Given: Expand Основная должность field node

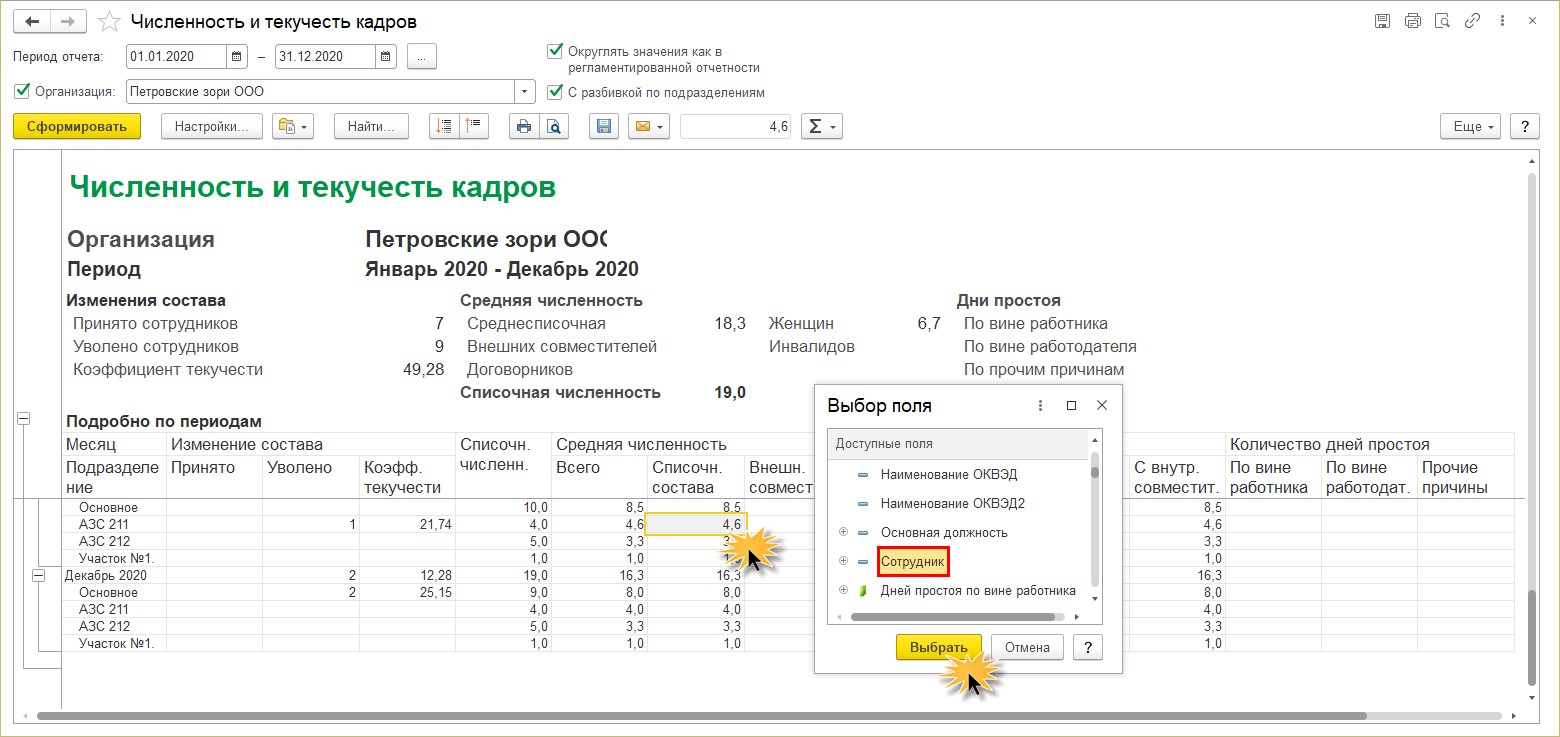Looking at the screenshot, I should pos(843,532).
